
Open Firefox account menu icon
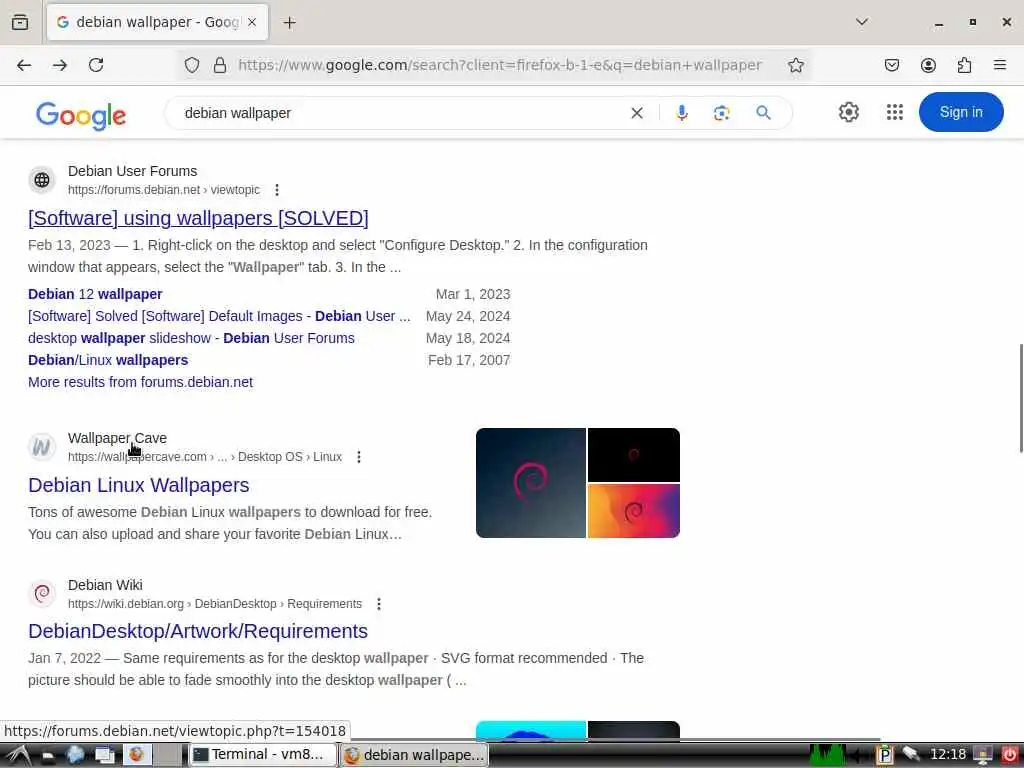[928, 65]
